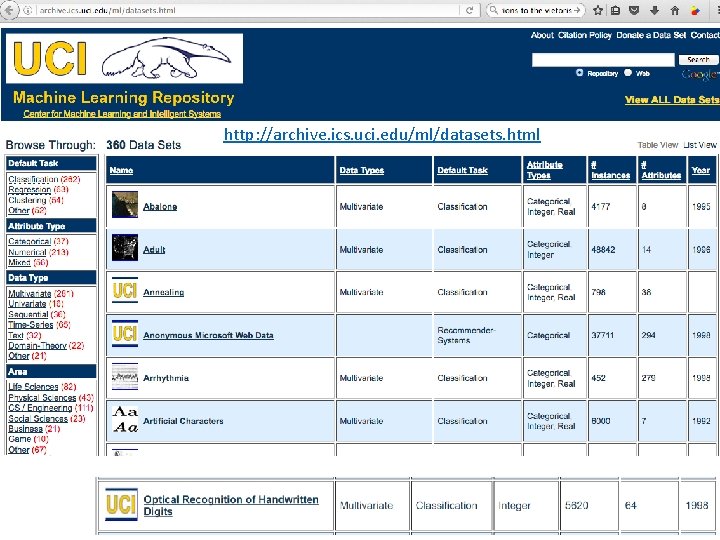The image size is (720, 540).
Task: Click View ALL Data Sets link
Action: click(x=672, y=100)
